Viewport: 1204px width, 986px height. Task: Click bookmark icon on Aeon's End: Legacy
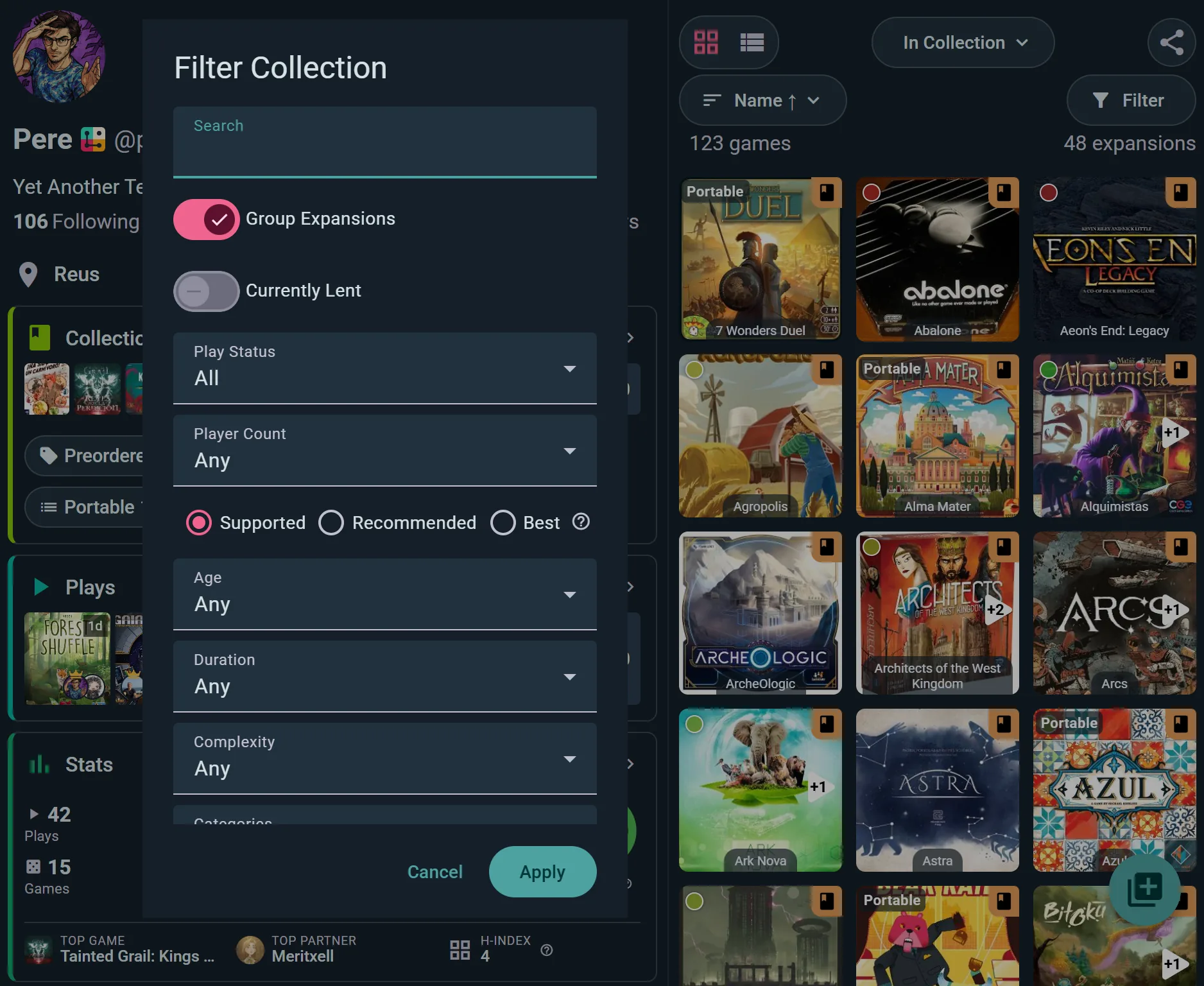[x=1181, y=192]
